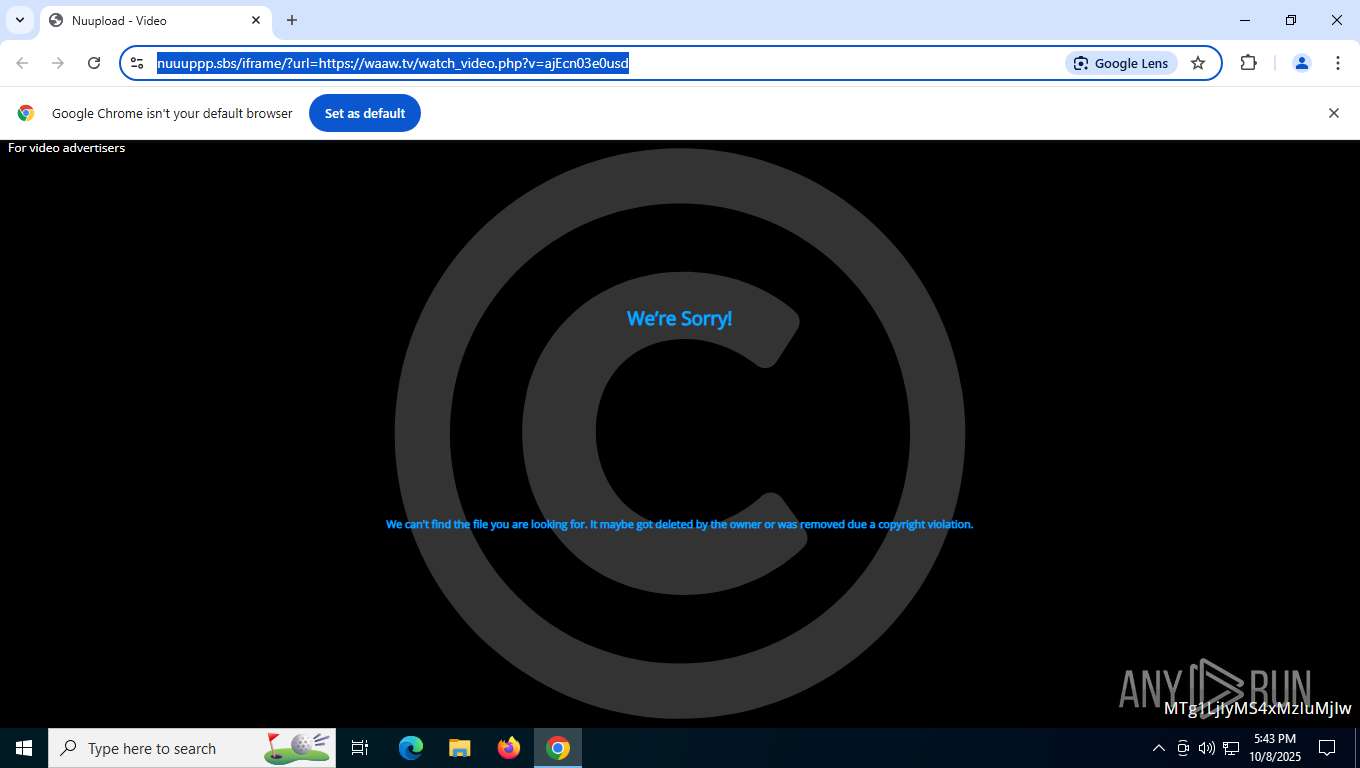Reload the current page
The image size is (1360, 768).
(x=94, y=63)
